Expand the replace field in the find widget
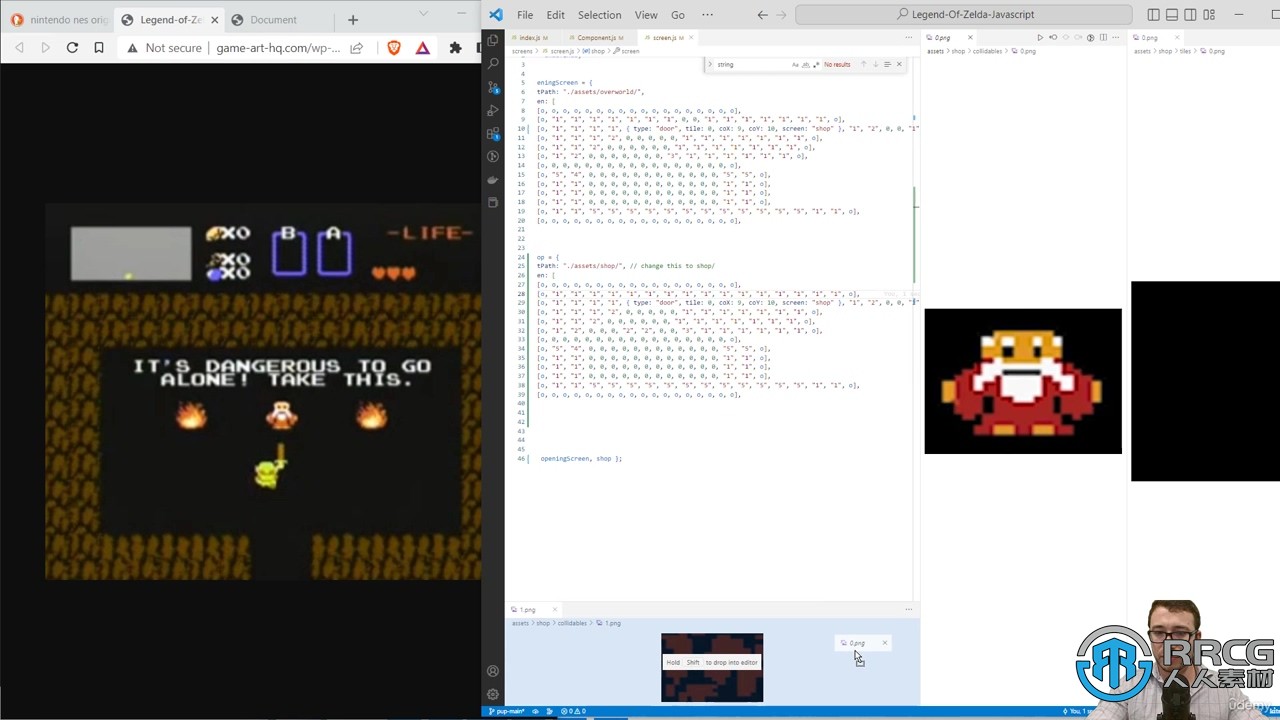 point(710,64)
